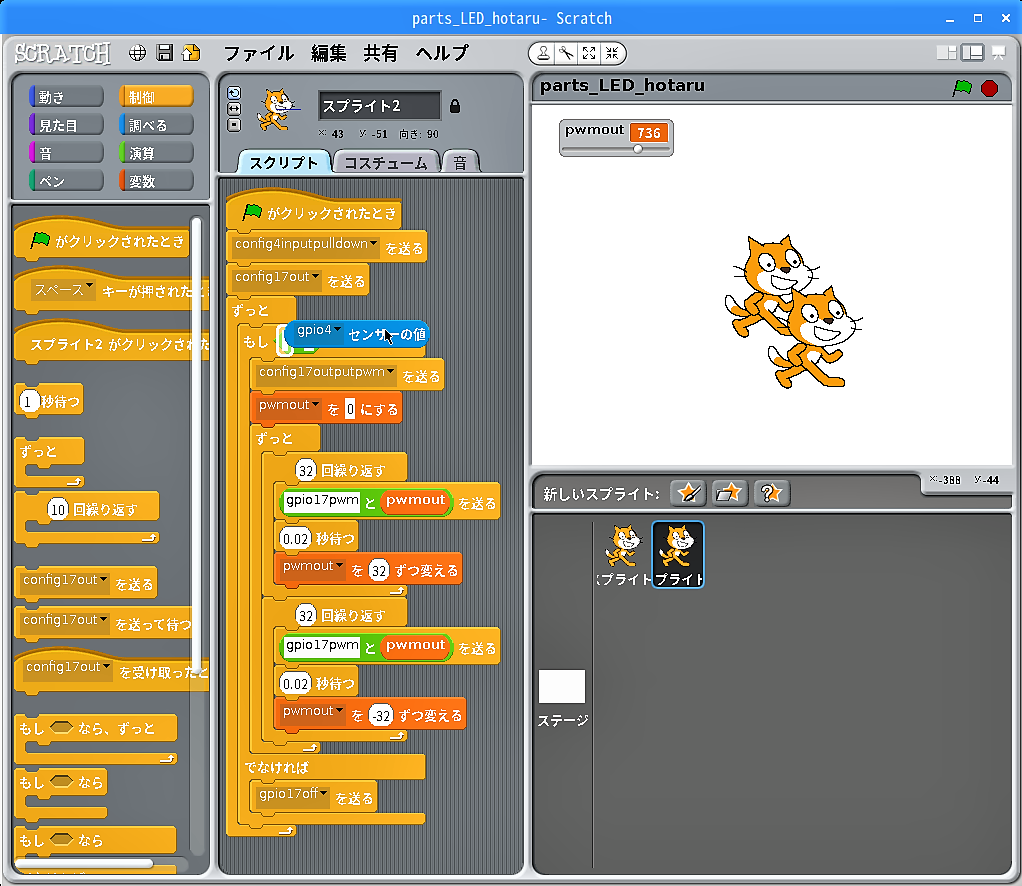Edit the スプライト2 sprite name field

pyautogui.click(x=379, y=106)
